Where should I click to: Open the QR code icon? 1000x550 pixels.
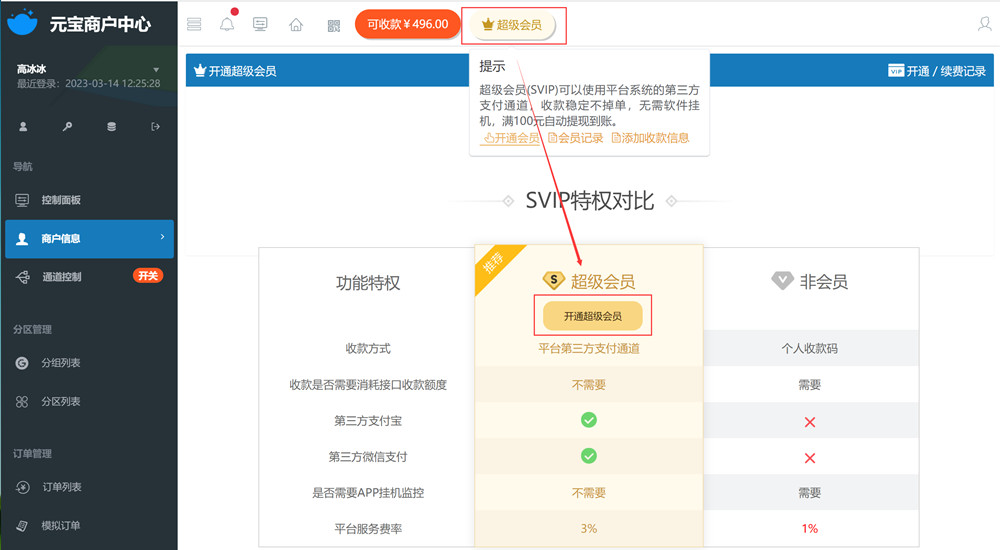(334, 24)
